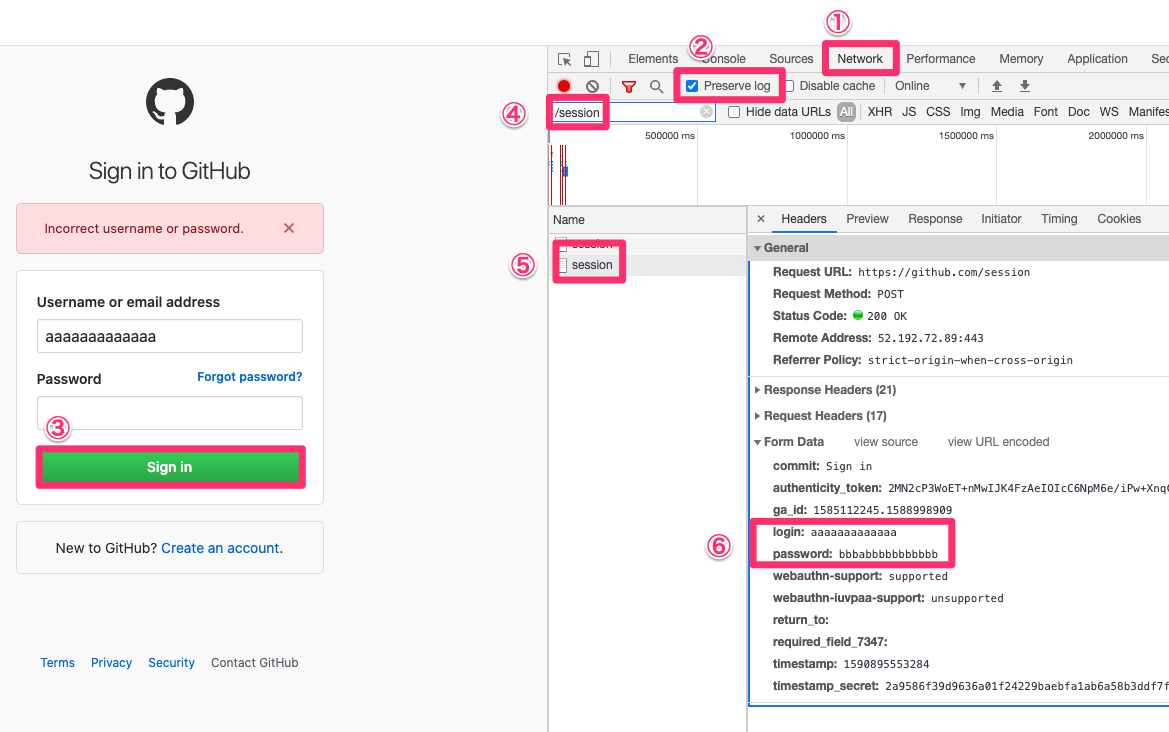Close the request details panel
1169x732 pixels.
[760, 219]
